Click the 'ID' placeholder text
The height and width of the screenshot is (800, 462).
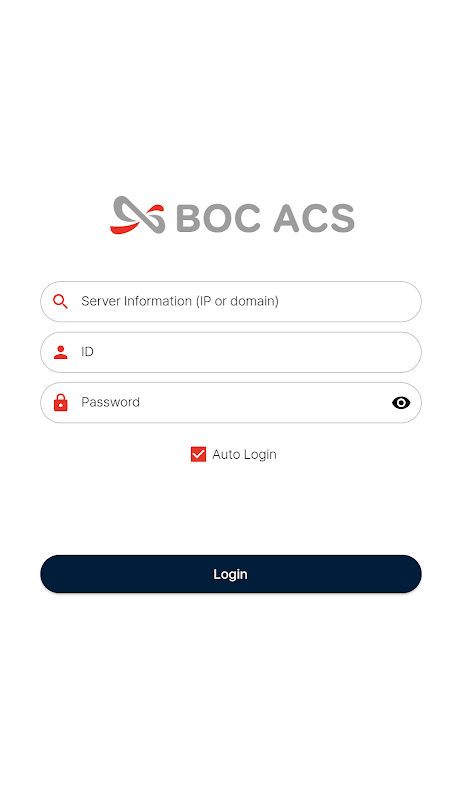tap(87, 352)
